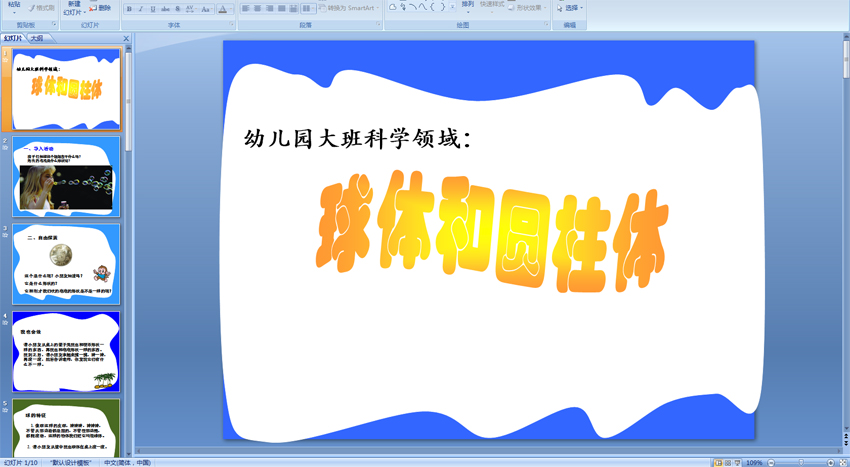The width and height of the screenshot is (850, 467).
Task: Open the New Slide (新建幻灯片) dropdown
Action: click(x=73, y=12)
